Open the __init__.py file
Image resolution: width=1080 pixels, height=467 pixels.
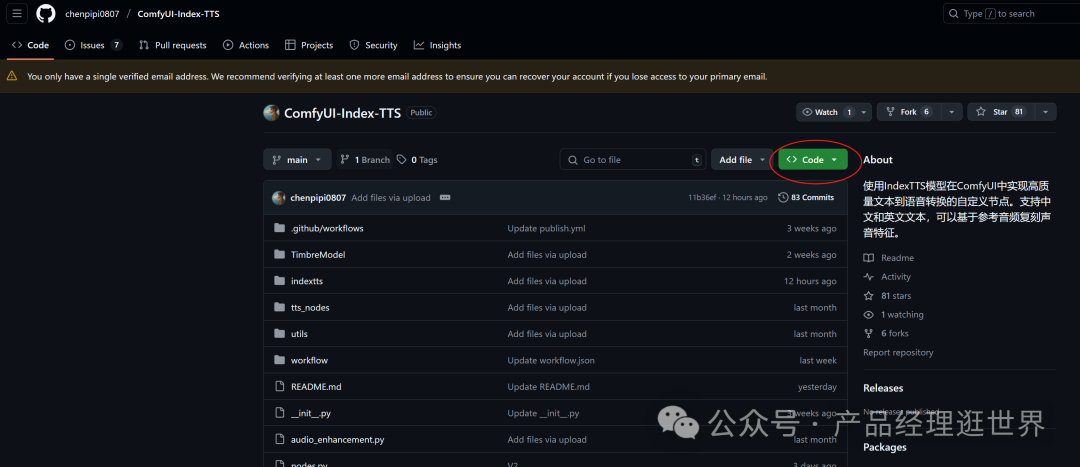tap(311, 413)
